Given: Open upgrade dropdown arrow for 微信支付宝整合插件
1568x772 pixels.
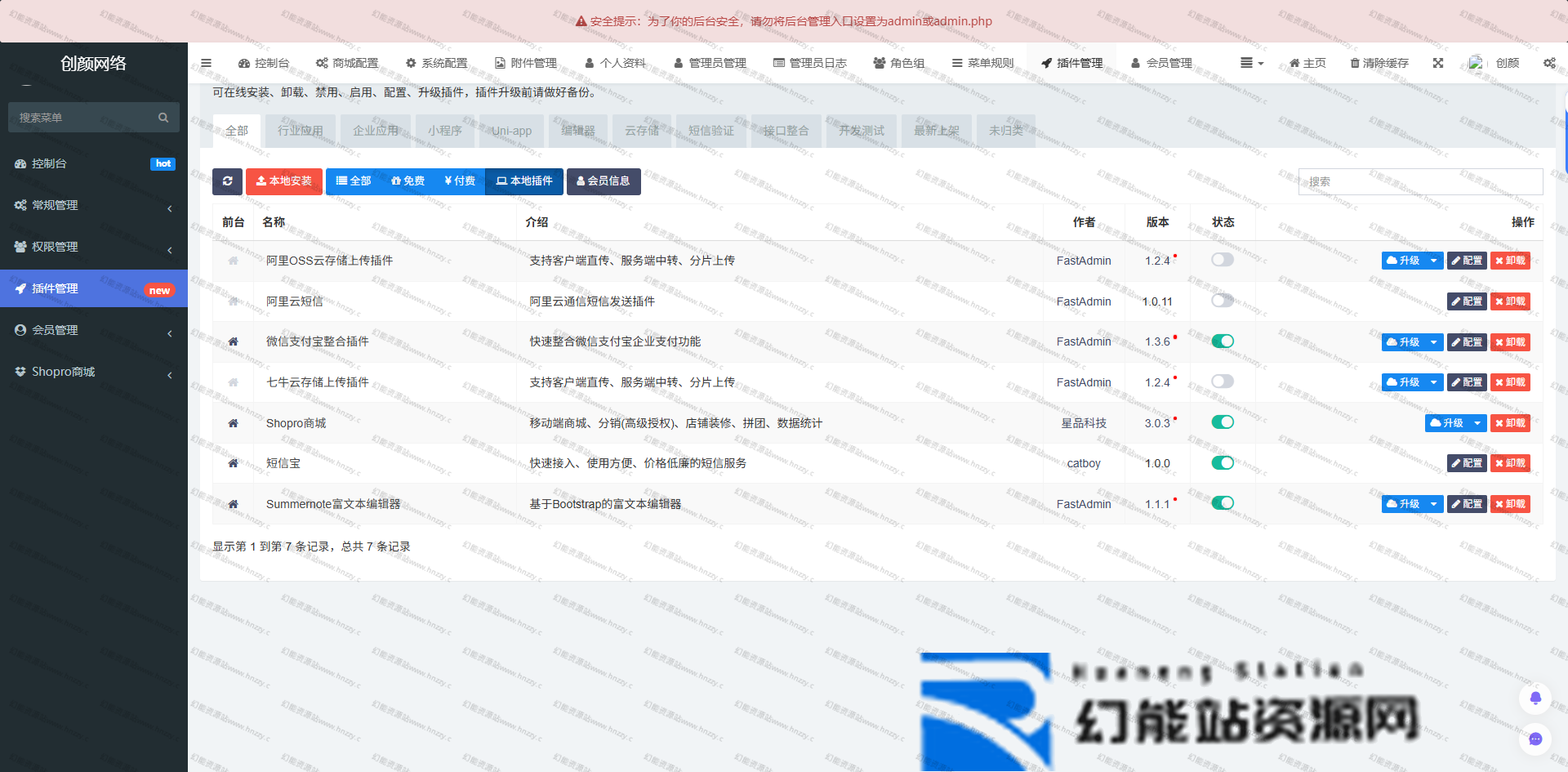Looking at the screenshot, I should [x=1433, y=342].
